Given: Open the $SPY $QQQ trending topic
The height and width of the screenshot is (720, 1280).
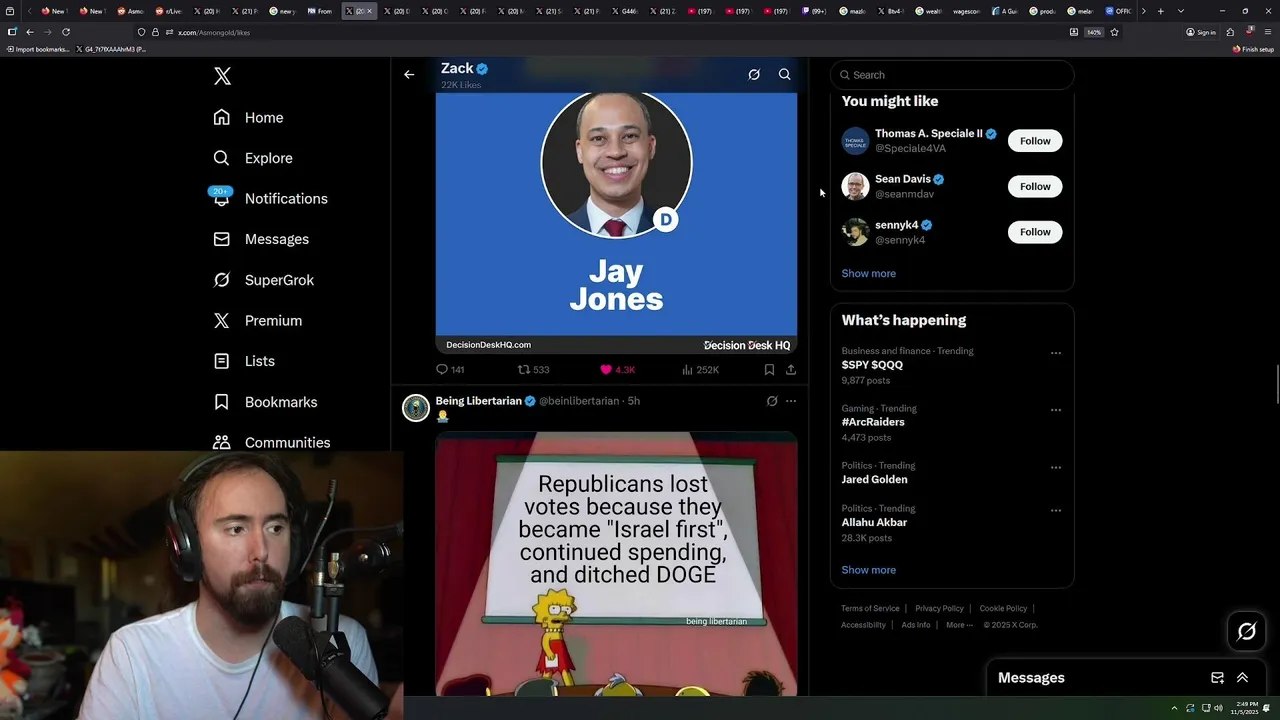Looking at the screenshot, I should (x=872, y=365).
